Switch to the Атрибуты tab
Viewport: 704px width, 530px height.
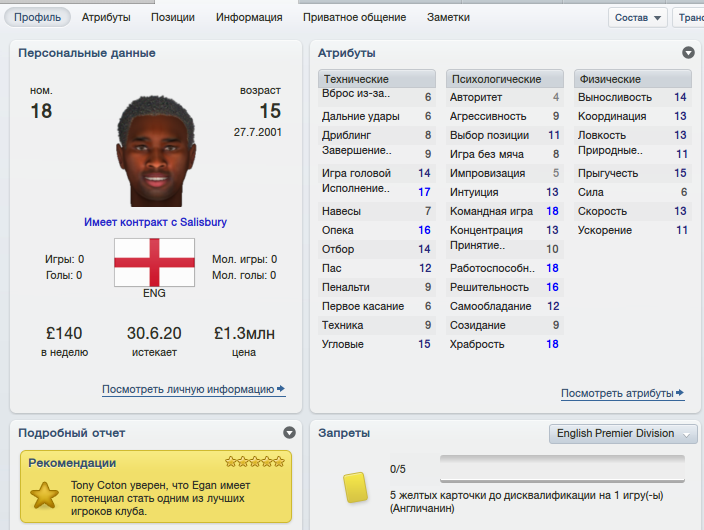point(106,18)
